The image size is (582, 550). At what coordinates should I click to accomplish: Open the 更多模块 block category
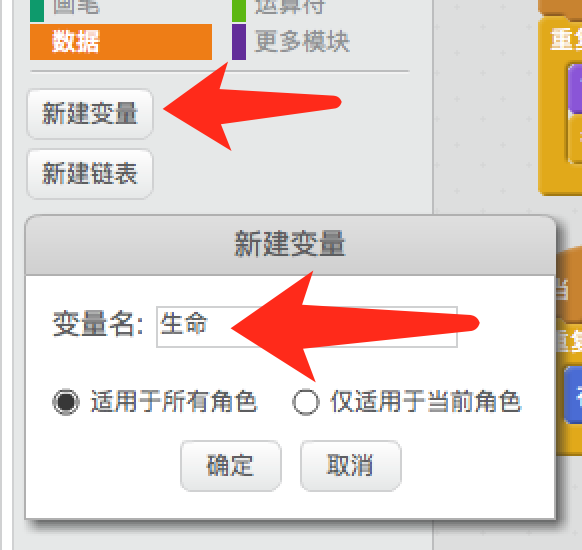click(302, 42)
